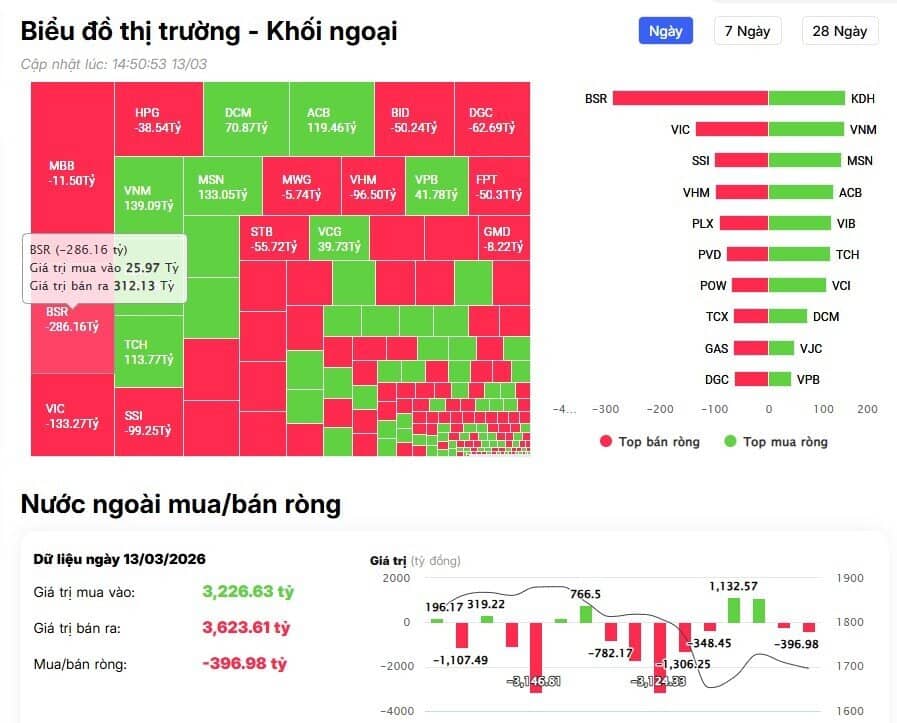Viewport: 897px width, 723px height.
Task: Click the VIC red treemap tile
Action: click(71, 415)
